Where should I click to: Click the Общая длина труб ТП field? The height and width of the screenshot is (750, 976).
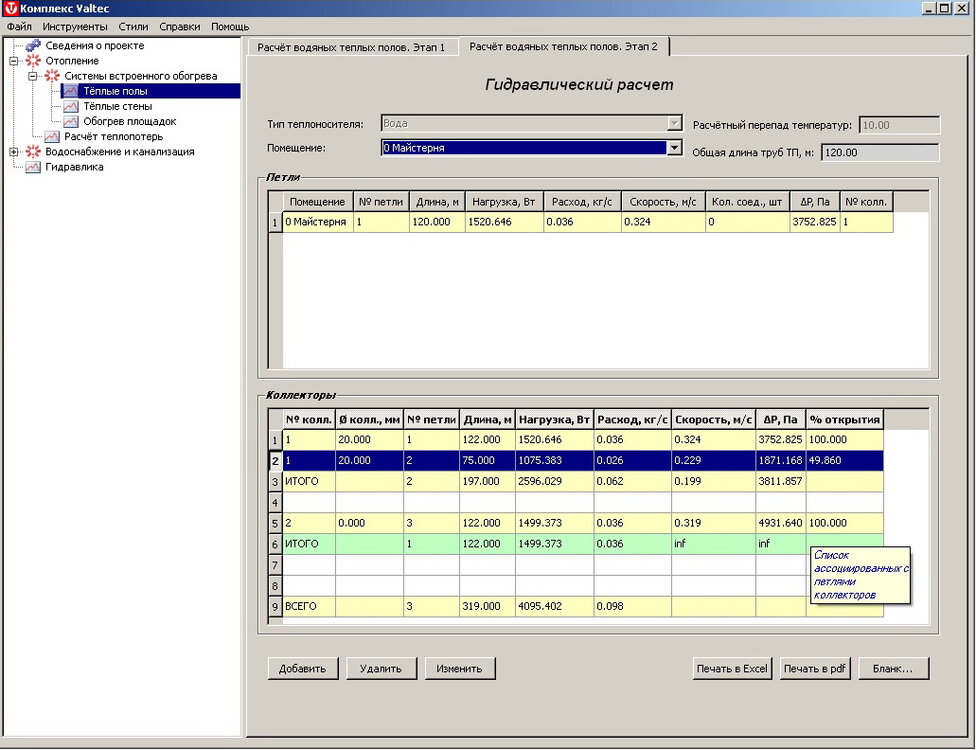point(878,153)
